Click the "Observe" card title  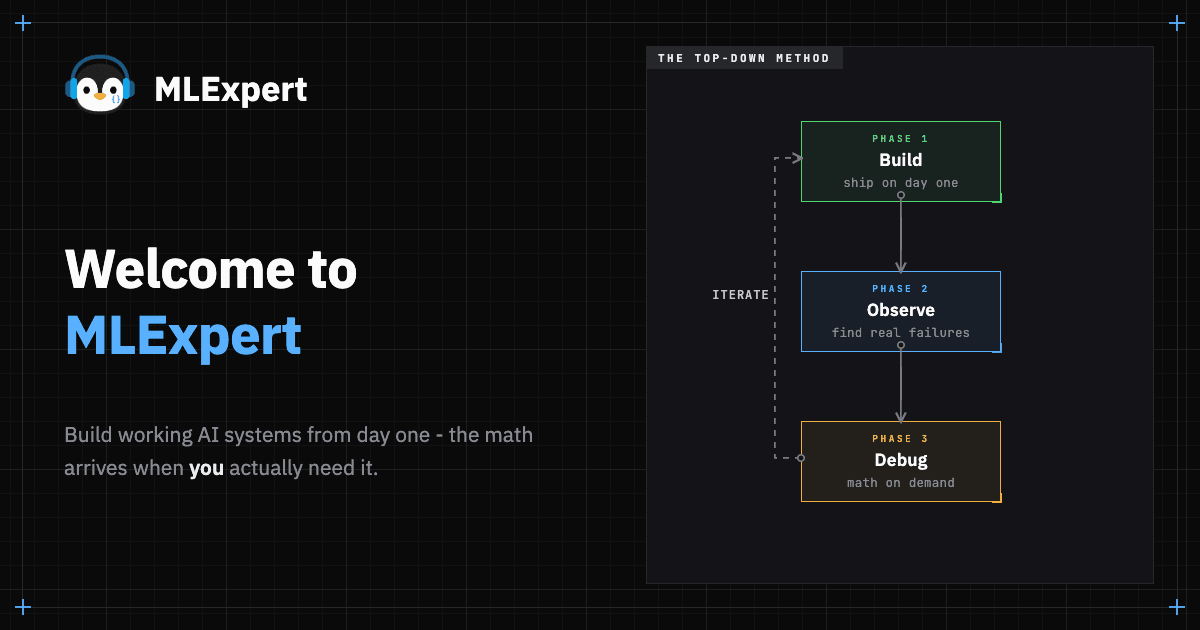click(901, 310)
